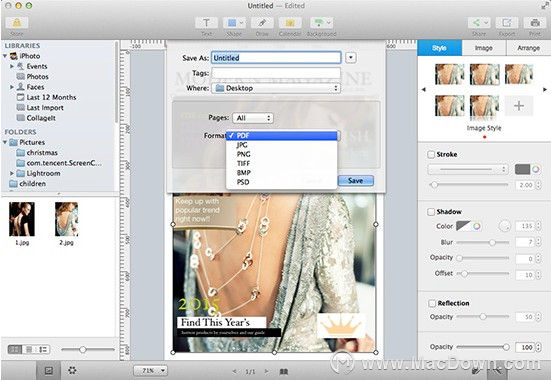Open the zoom level dropdown
551x380 pixels.
pos(150,371)
